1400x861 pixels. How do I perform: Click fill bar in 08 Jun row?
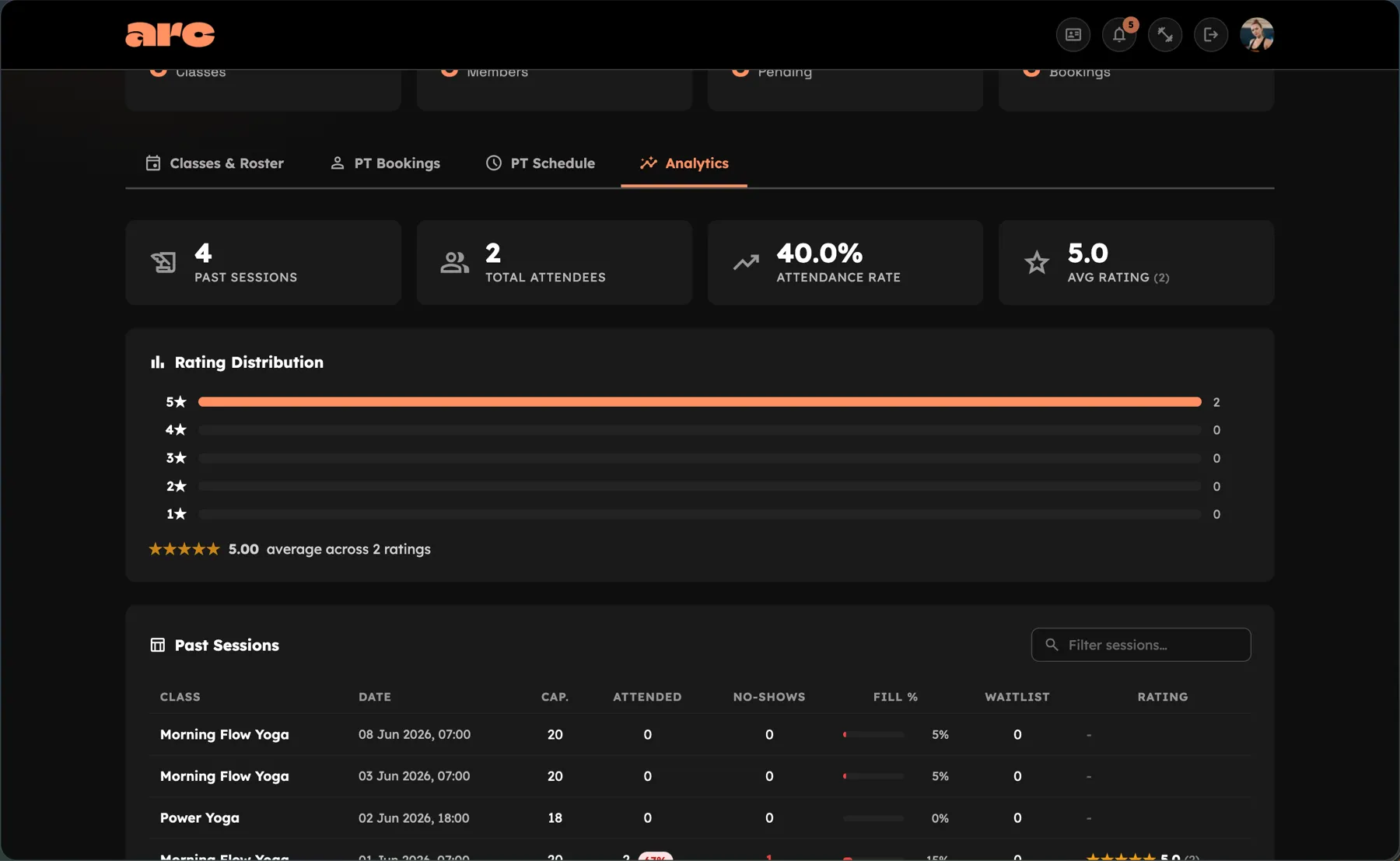click(x=873, y=734)
